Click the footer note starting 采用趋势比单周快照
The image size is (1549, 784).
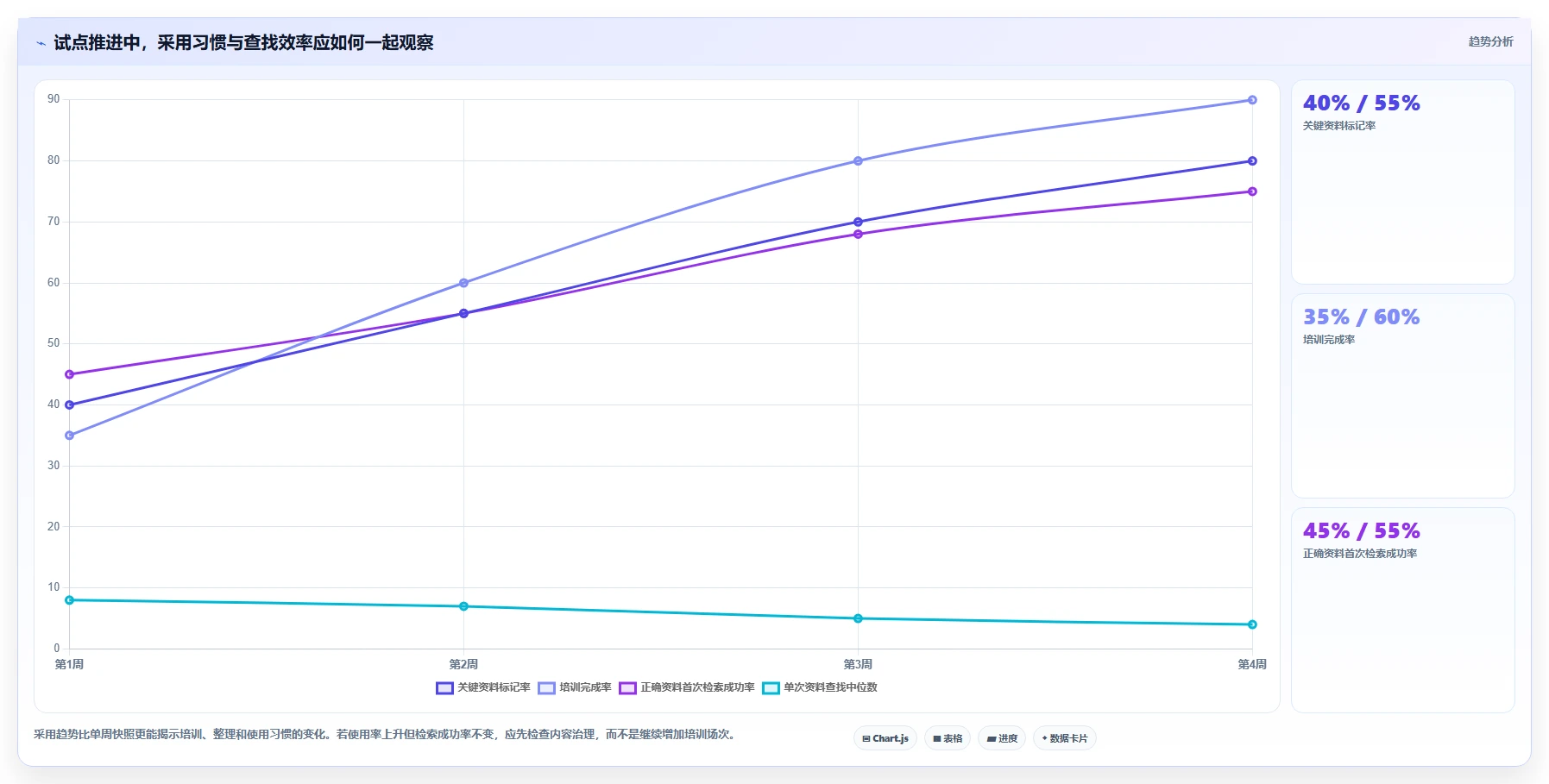click(x=385, y=735)
